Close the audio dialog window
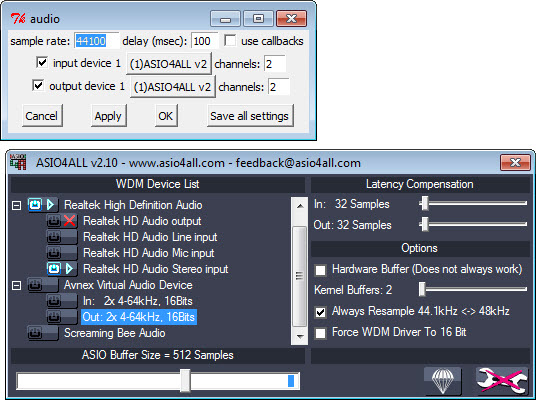This screenshot has width=549, height=411. pyautogui.click(x=291, y=19)
